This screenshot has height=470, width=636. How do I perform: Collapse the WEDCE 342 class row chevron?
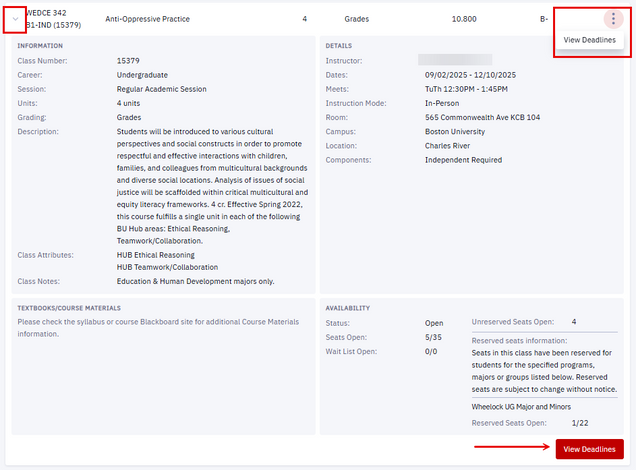coord(15,19)
